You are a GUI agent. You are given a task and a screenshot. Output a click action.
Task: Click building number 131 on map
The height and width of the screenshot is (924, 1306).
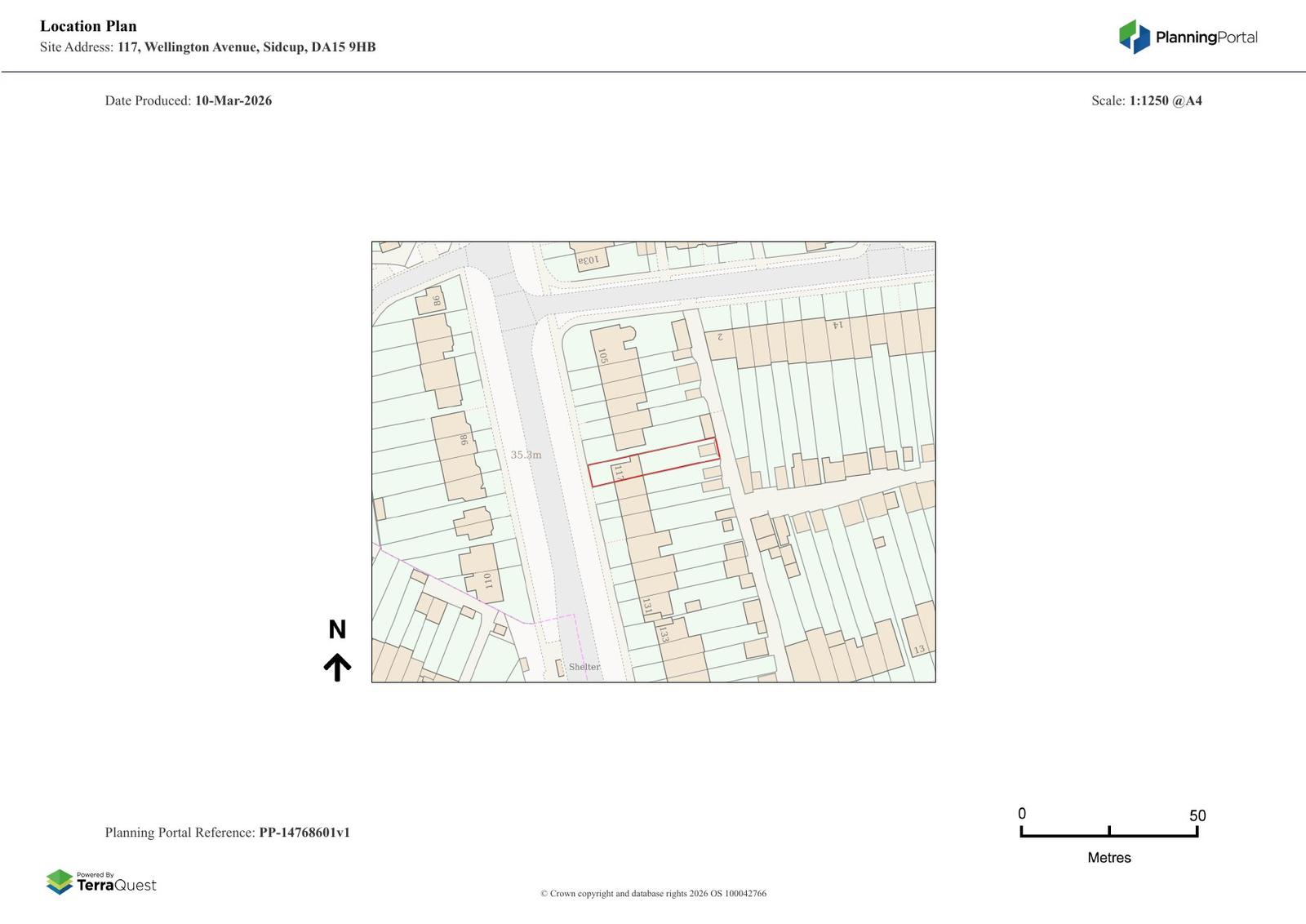tap(646, 606)
